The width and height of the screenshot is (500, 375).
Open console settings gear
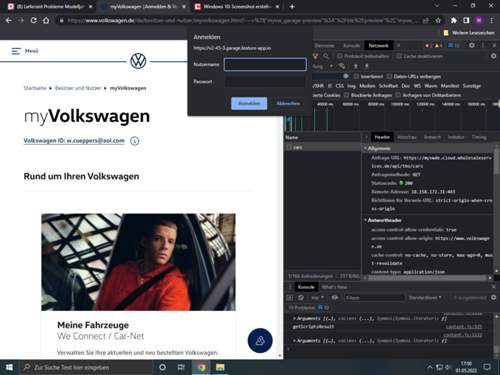tap(493, 297)
